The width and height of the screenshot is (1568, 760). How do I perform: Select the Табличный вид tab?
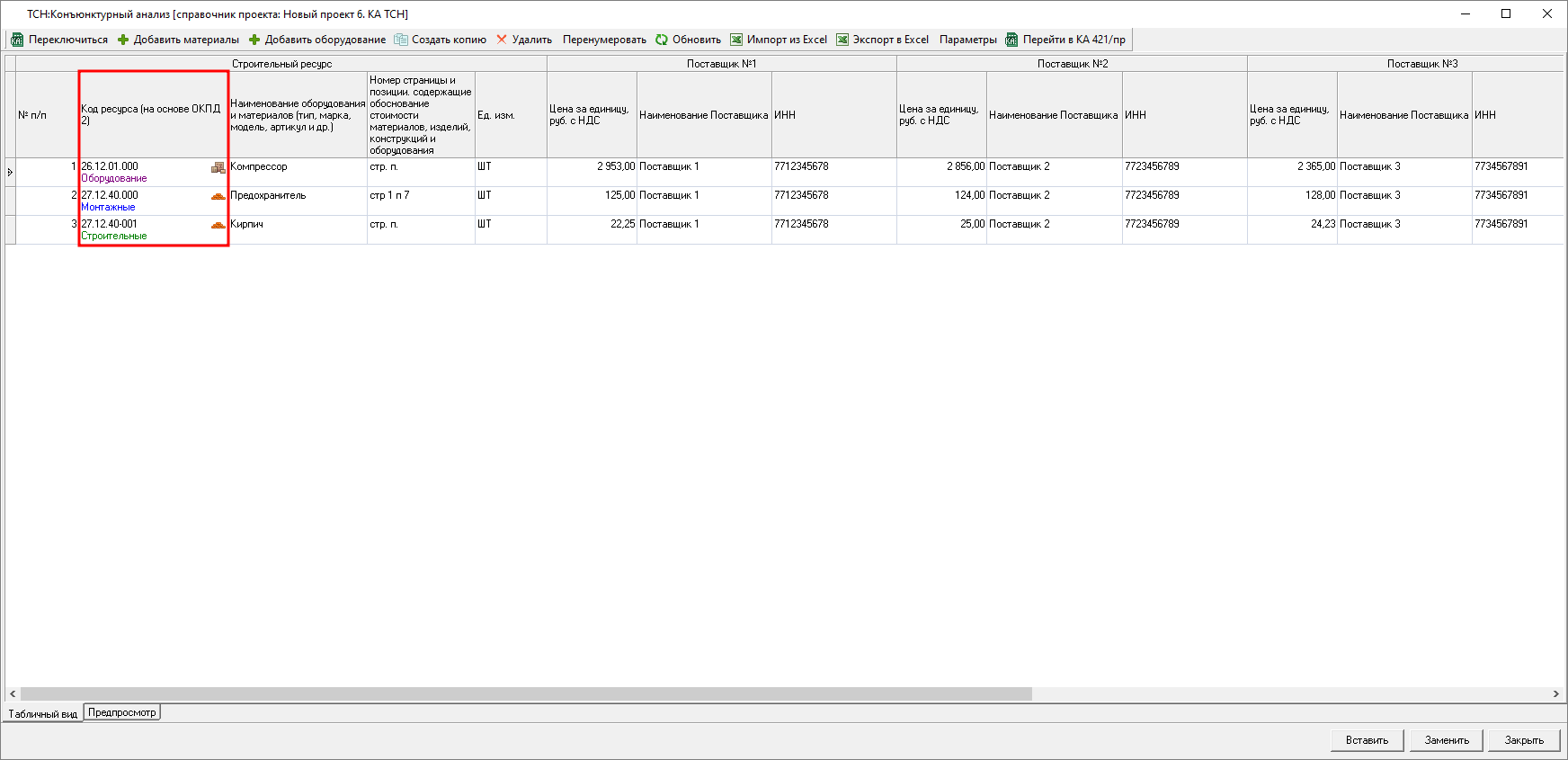coord(43,713)
